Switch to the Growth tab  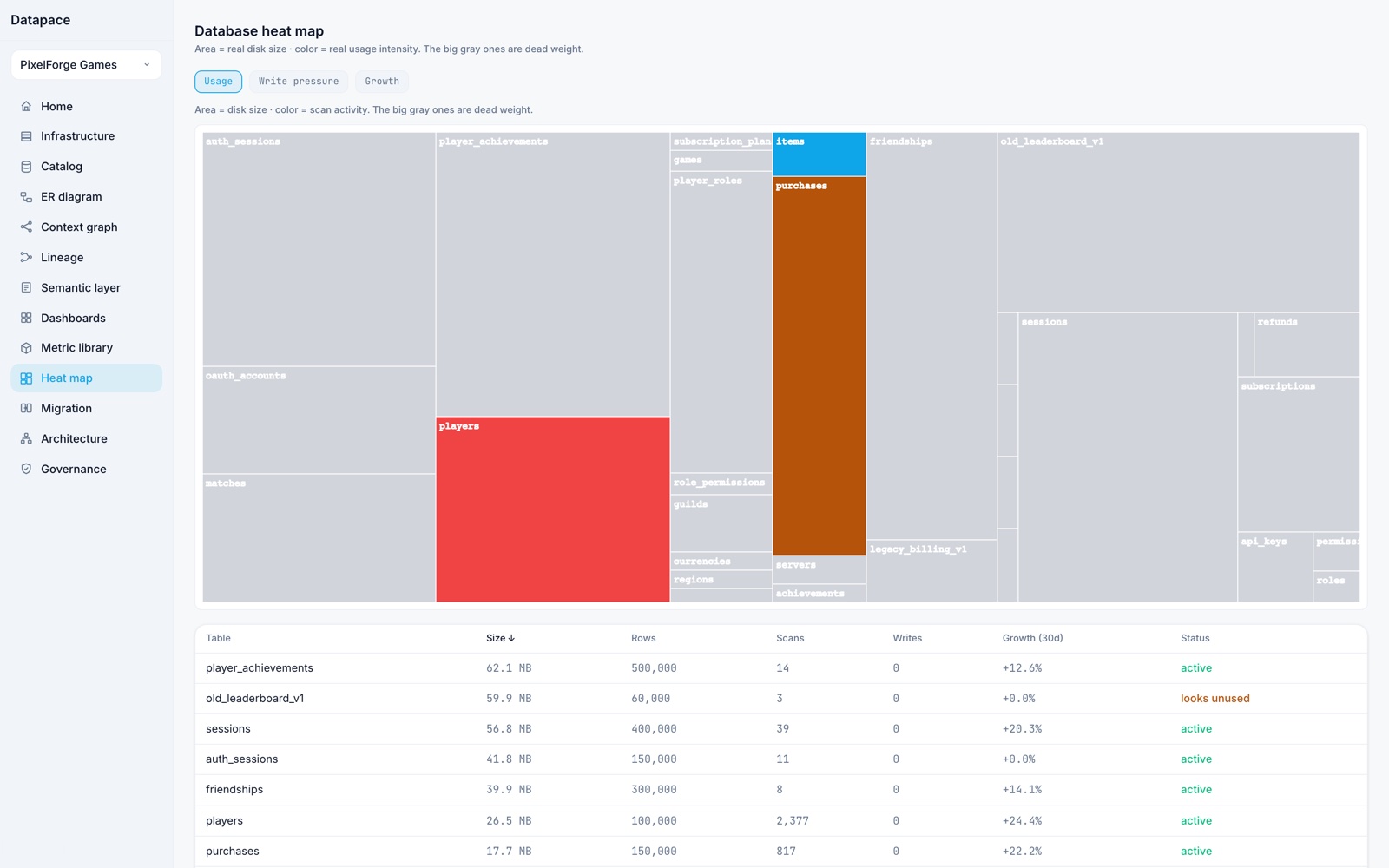coord(382,82)
